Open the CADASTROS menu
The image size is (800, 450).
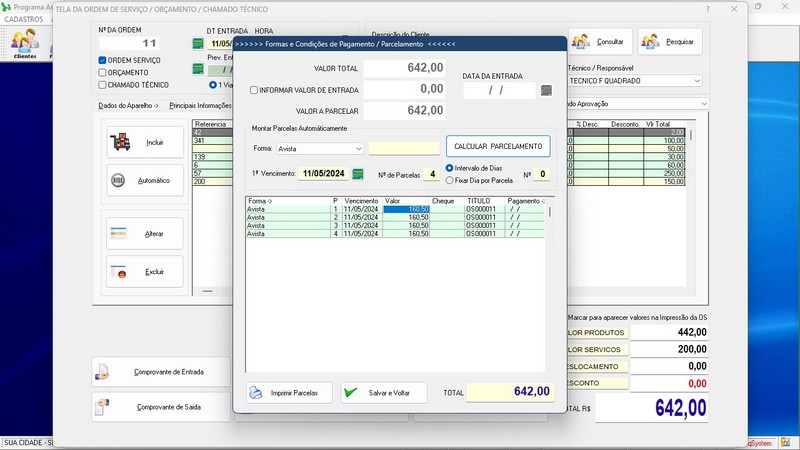25,19
